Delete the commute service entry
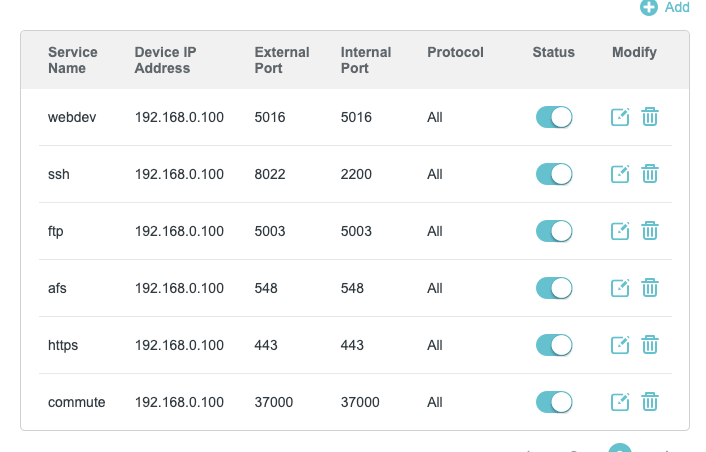 pyautogui.click(x=650, y=402)
